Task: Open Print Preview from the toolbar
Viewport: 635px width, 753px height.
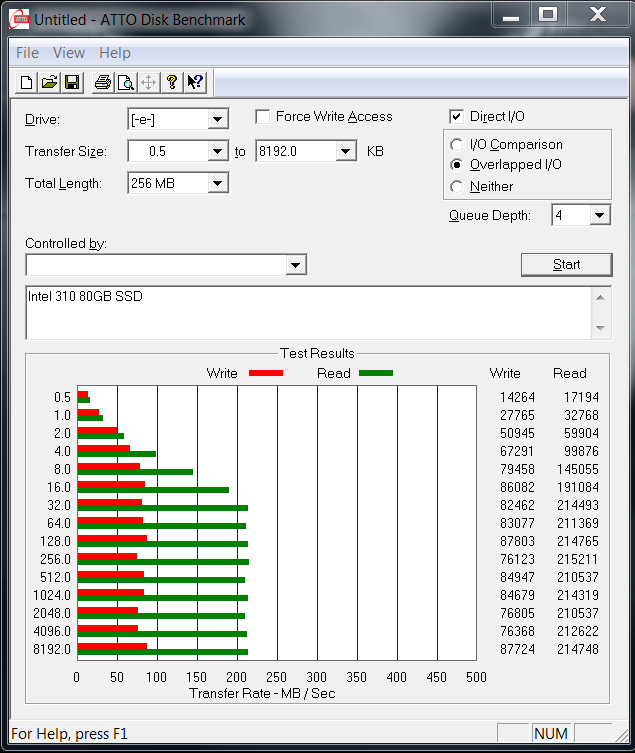Action: [x=125, y=82]
